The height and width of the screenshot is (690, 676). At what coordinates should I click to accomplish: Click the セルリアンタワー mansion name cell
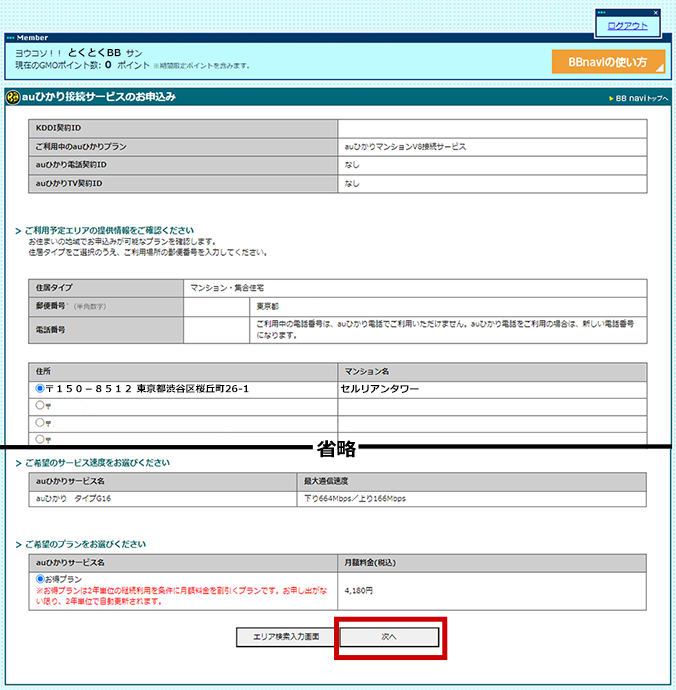pos(380,388)
